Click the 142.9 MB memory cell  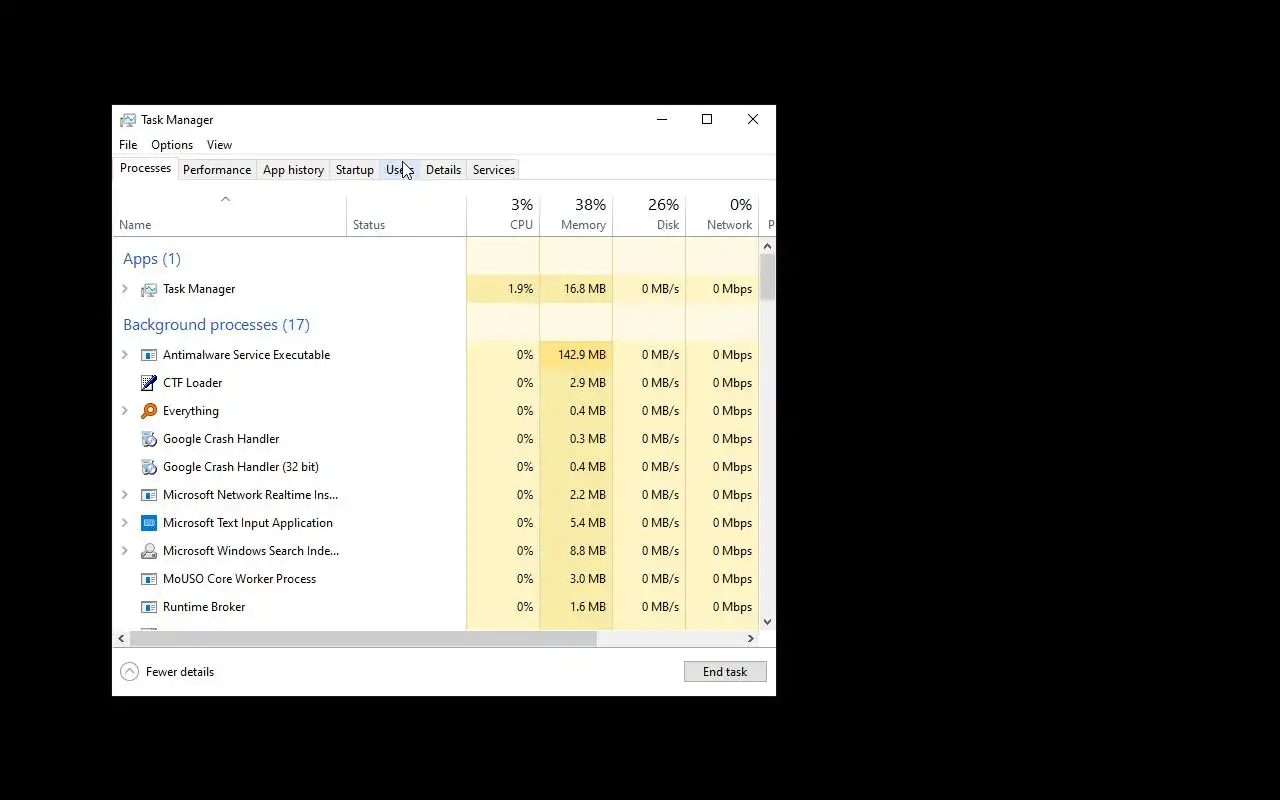point(576,355)
